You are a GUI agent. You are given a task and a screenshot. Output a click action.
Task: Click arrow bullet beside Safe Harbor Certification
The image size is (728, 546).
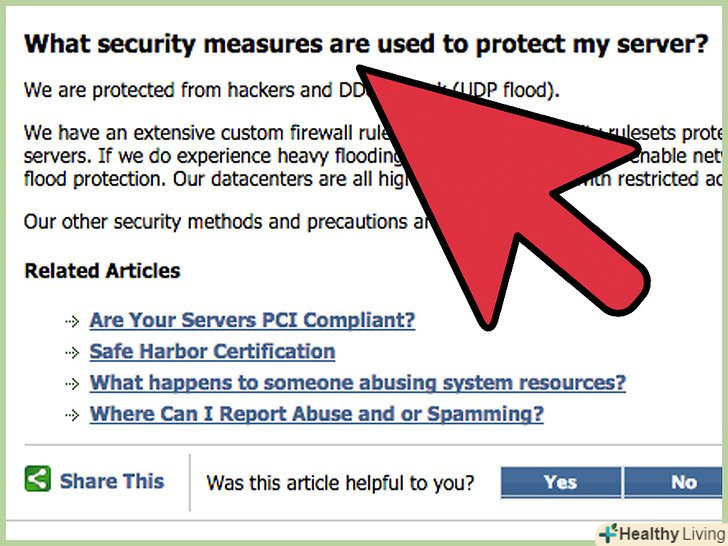[x=71, y=353]
